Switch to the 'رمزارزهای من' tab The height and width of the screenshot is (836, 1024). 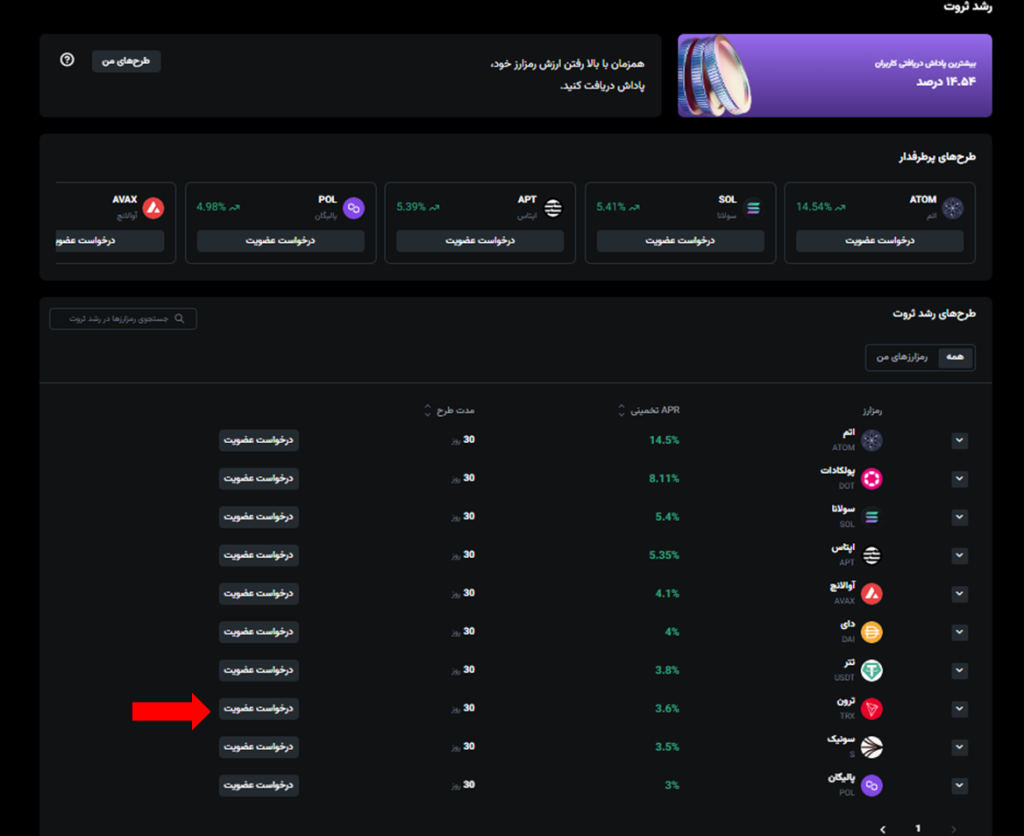(902, 357)
